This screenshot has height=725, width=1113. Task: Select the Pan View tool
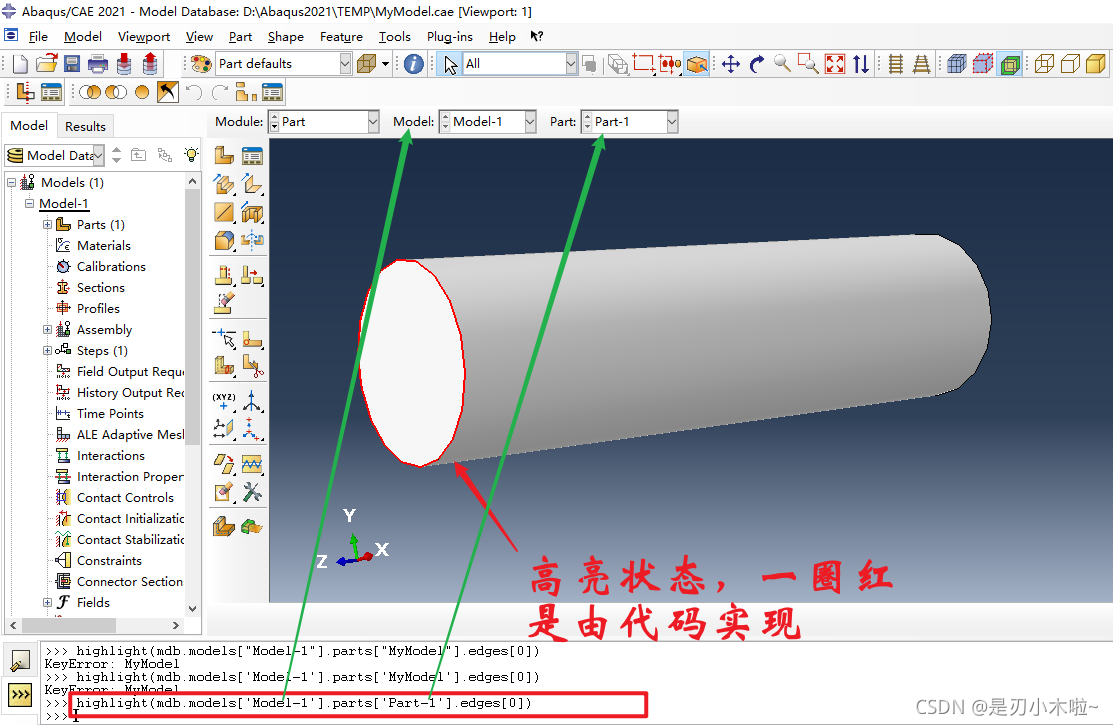coord(731,64)
